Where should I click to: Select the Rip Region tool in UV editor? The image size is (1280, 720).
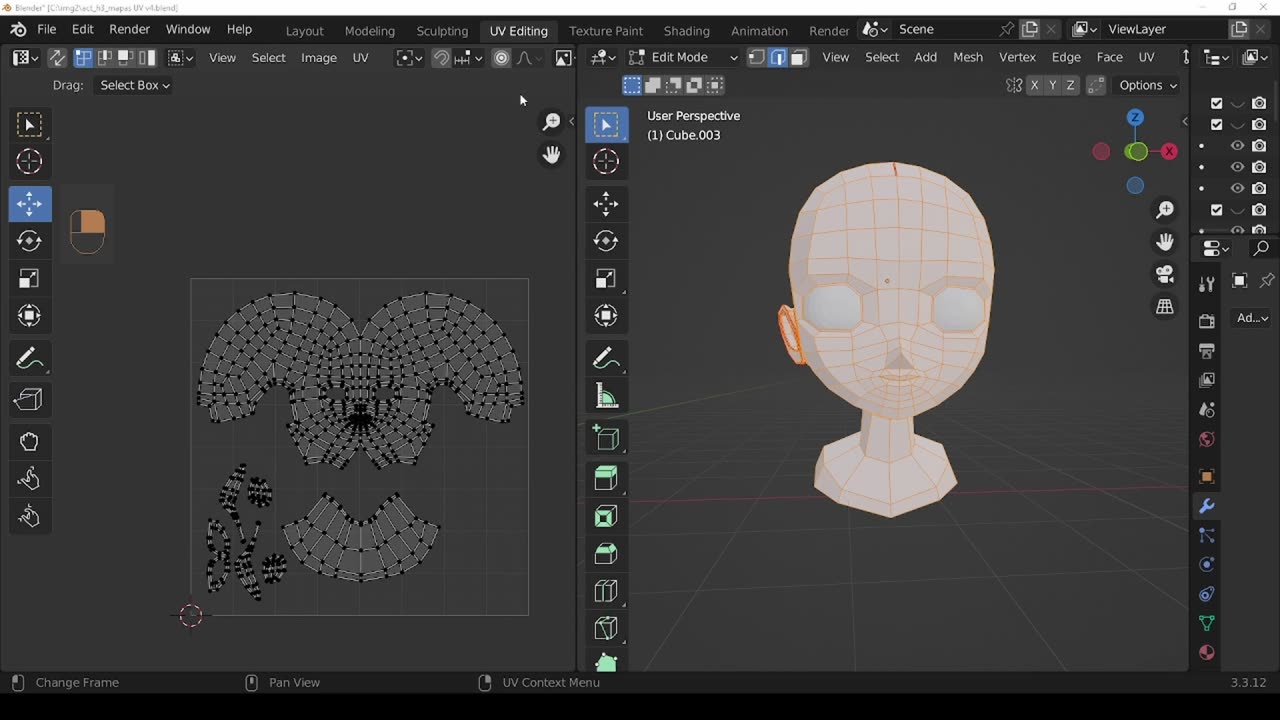29,400
